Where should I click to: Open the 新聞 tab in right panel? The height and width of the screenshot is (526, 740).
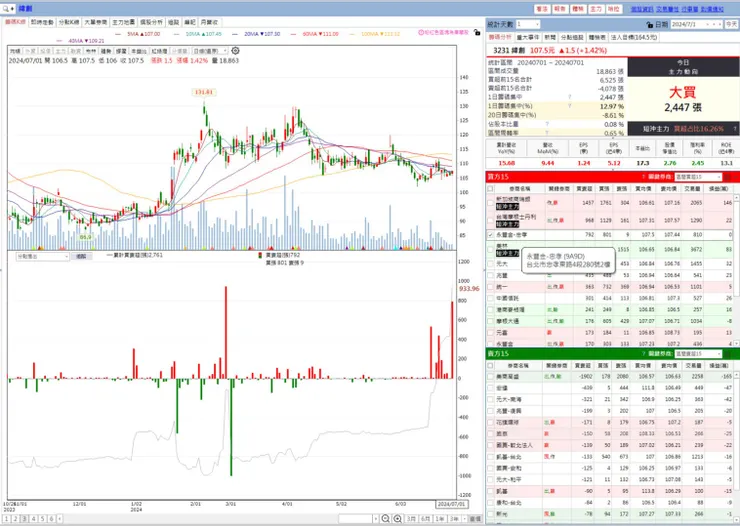550,37
